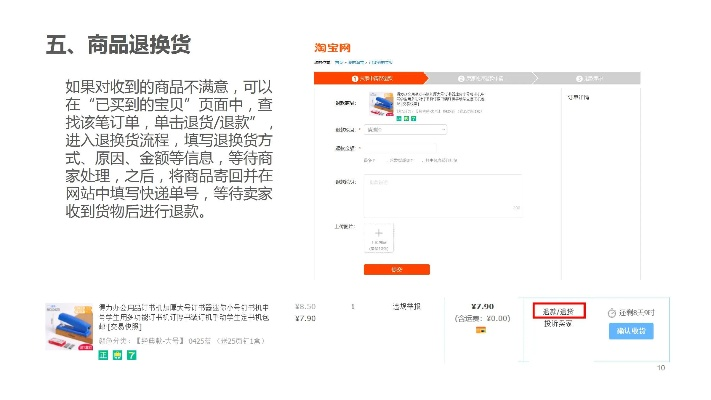This screenshot has height=400, width=711.
Task: Click the struck-through ¥8.50 price
Action: [305, 307]
